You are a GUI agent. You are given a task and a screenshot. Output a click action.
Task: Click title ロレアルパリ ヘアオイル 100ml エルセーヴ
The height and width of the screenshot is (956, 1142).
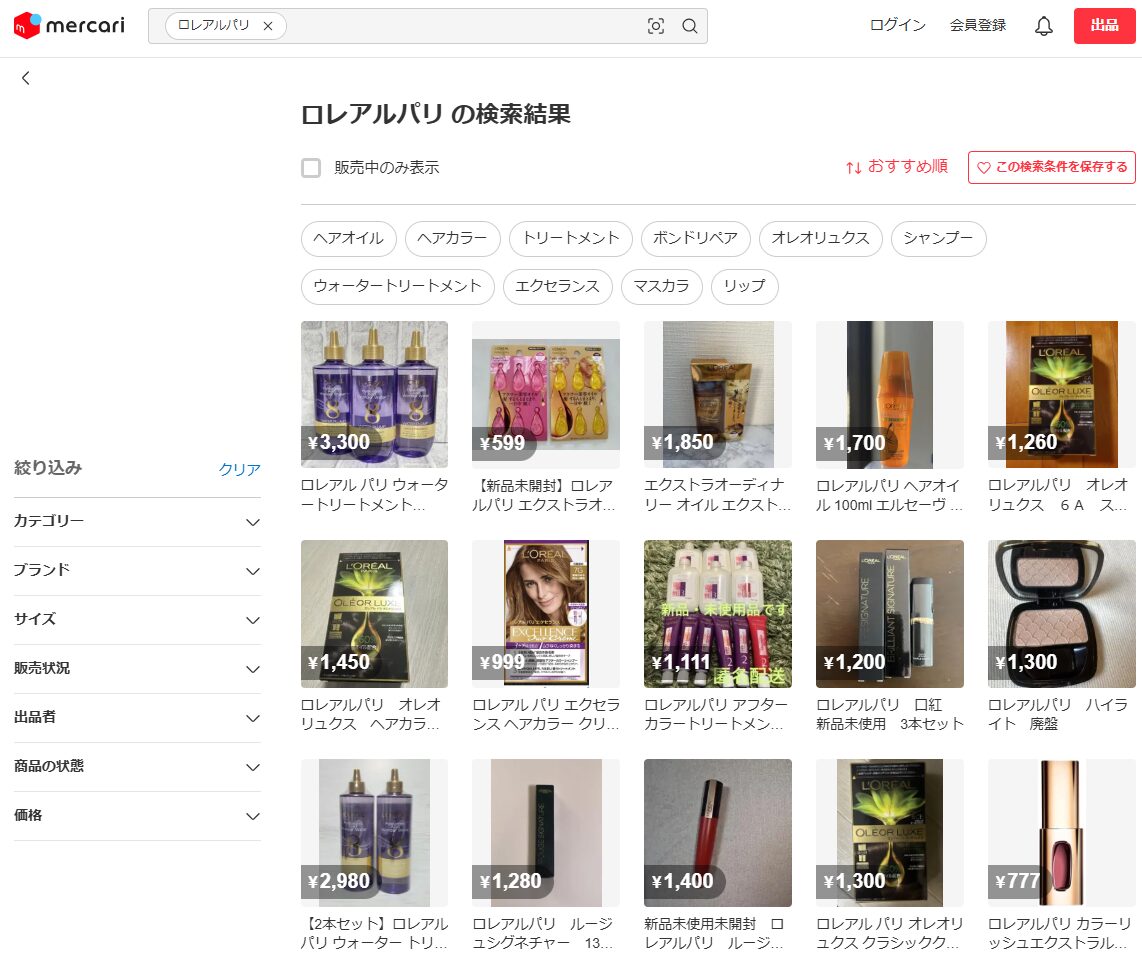889,495
